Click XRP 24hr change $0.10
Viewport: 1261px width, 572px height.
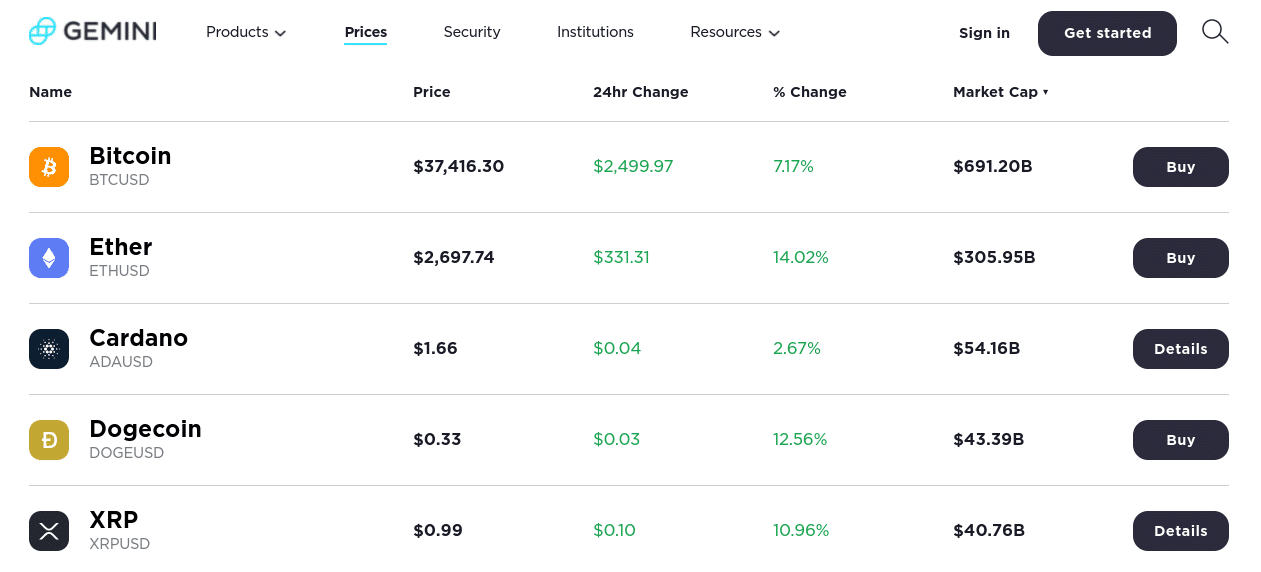614,531
